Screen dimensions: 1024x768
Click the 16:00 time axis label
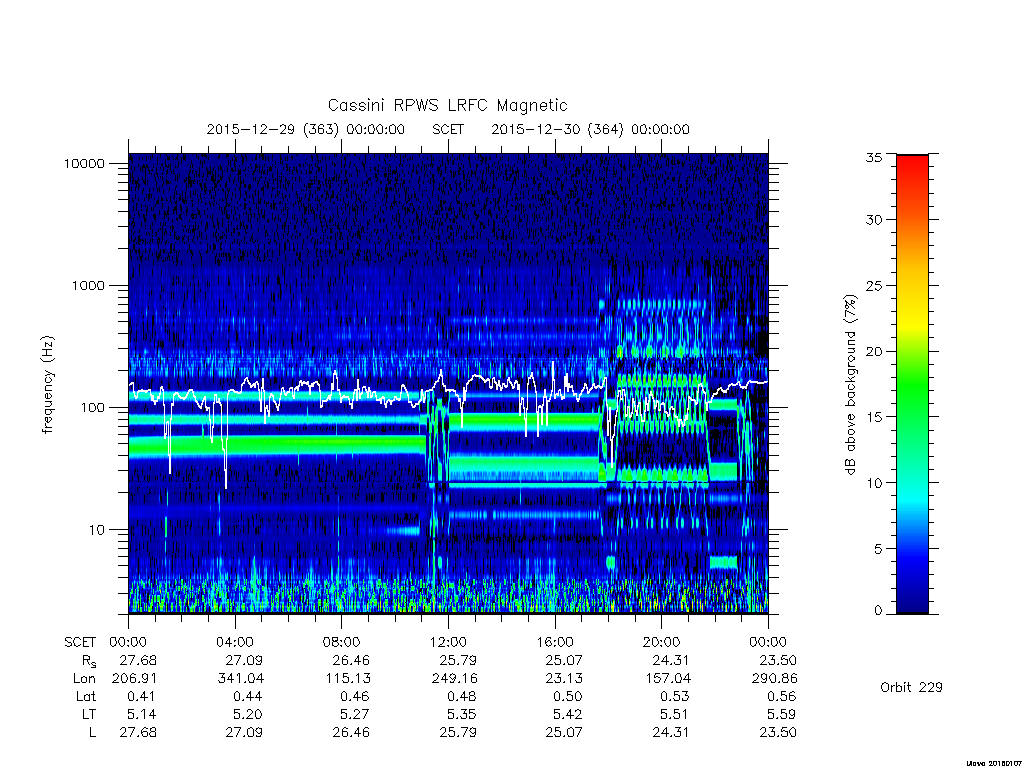(x=555, y=642)
